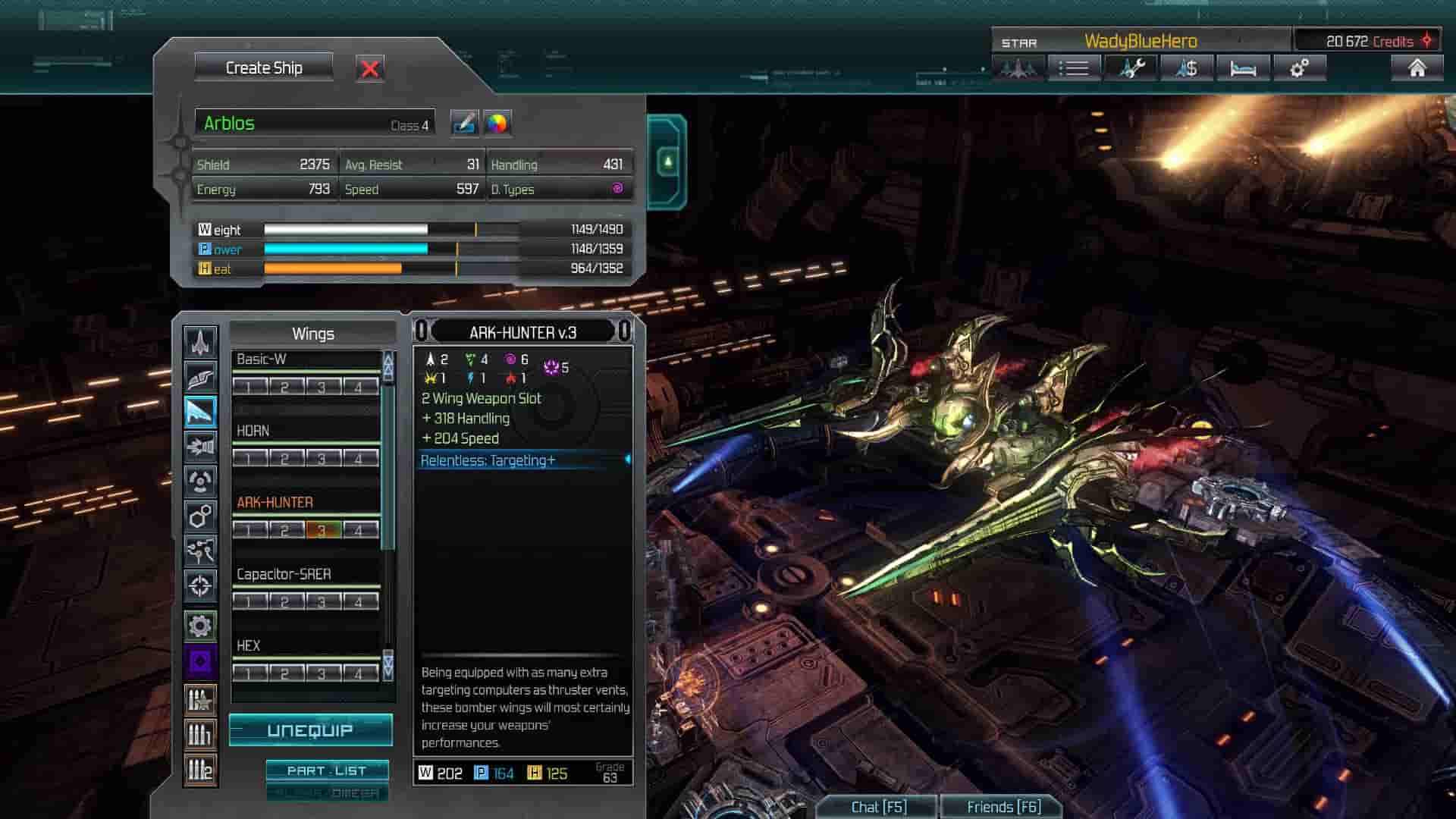Click left bracket beside ARK-HUNTER v.3 title
Viewport: 1456px width, 819px height.
(x=422, y=331)
